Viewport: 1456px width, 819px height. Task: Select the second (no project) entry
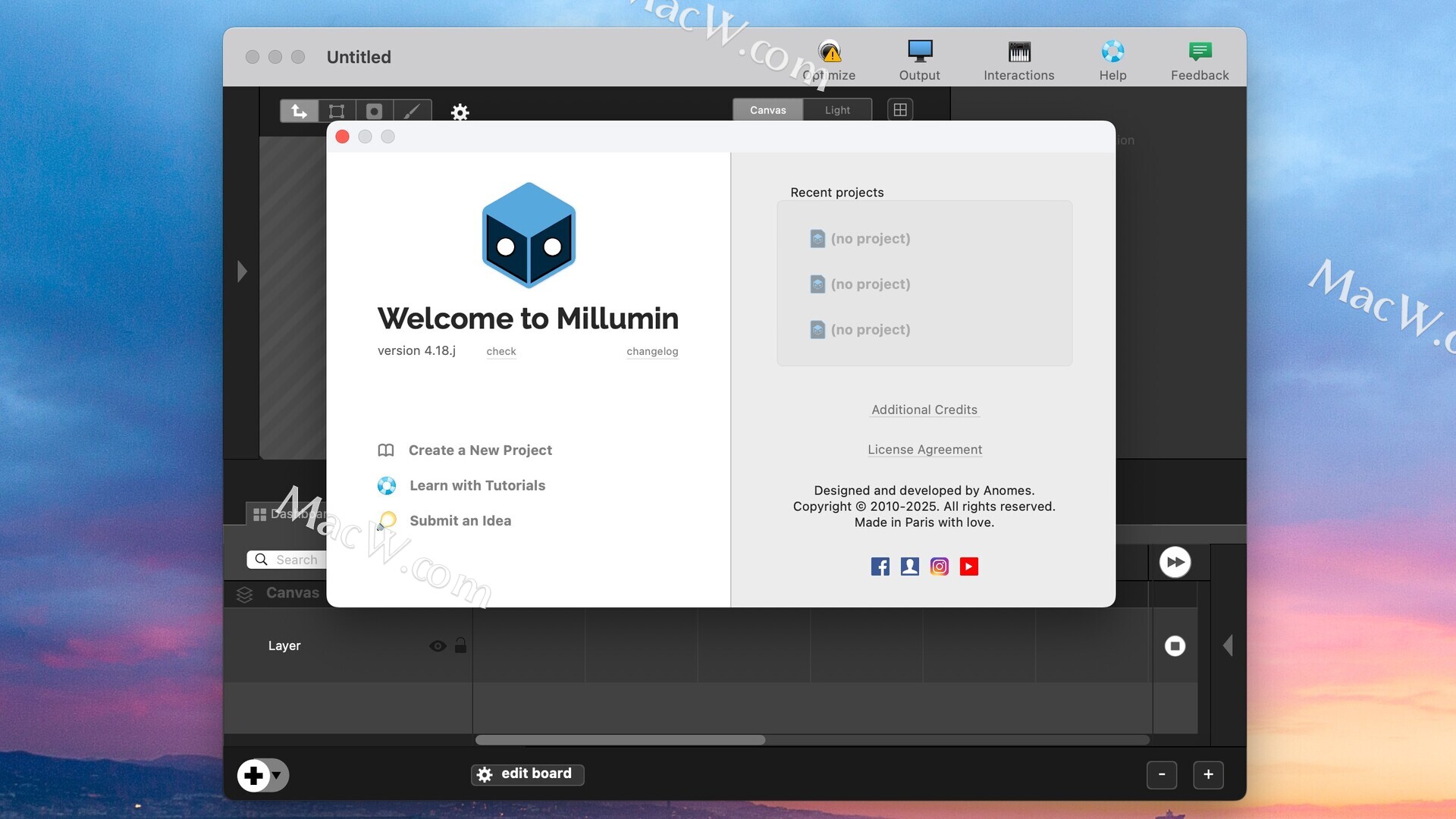click(x=860, y=284)
